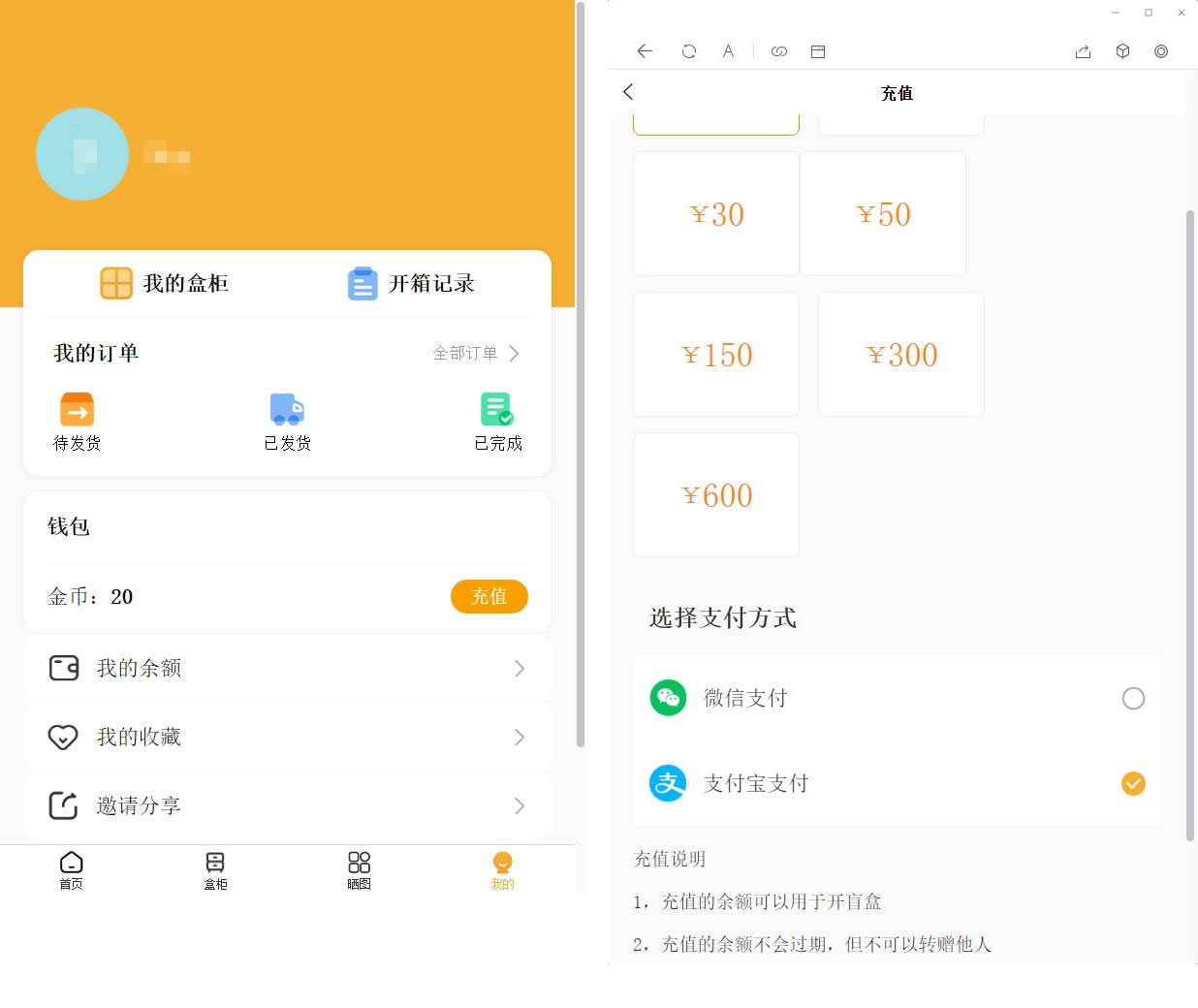This screenshot has height=1008, width=1198.
Task: Click the refresh icon in the toolbar
Action: pos(688,50)
